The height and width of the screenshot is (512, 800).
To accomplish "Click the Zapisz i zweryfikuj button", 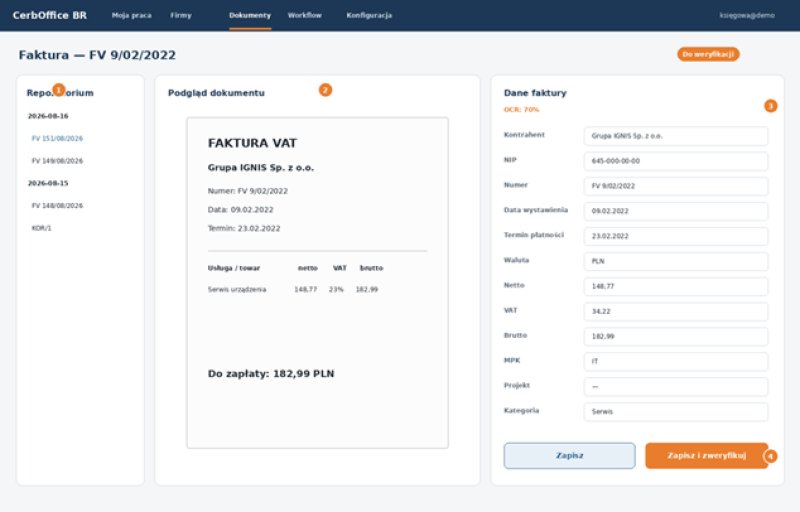I will (x=707, y=455).
